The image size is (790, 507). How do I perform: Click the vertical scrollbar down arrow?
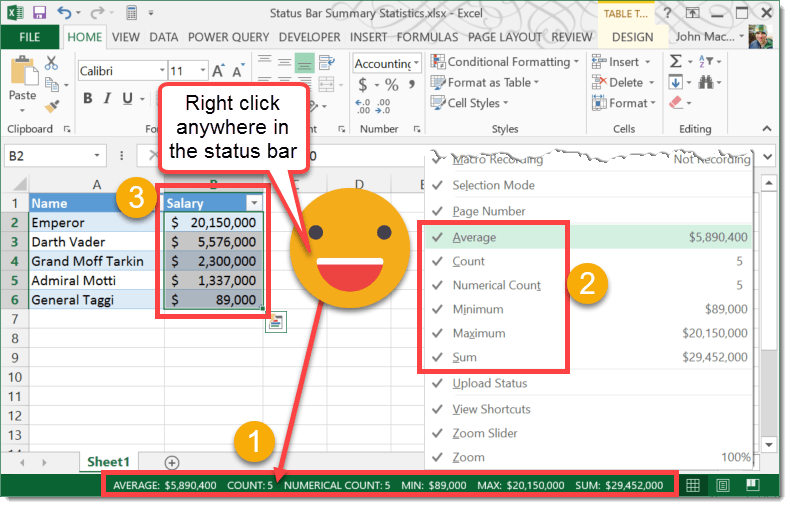click(769, 445)
